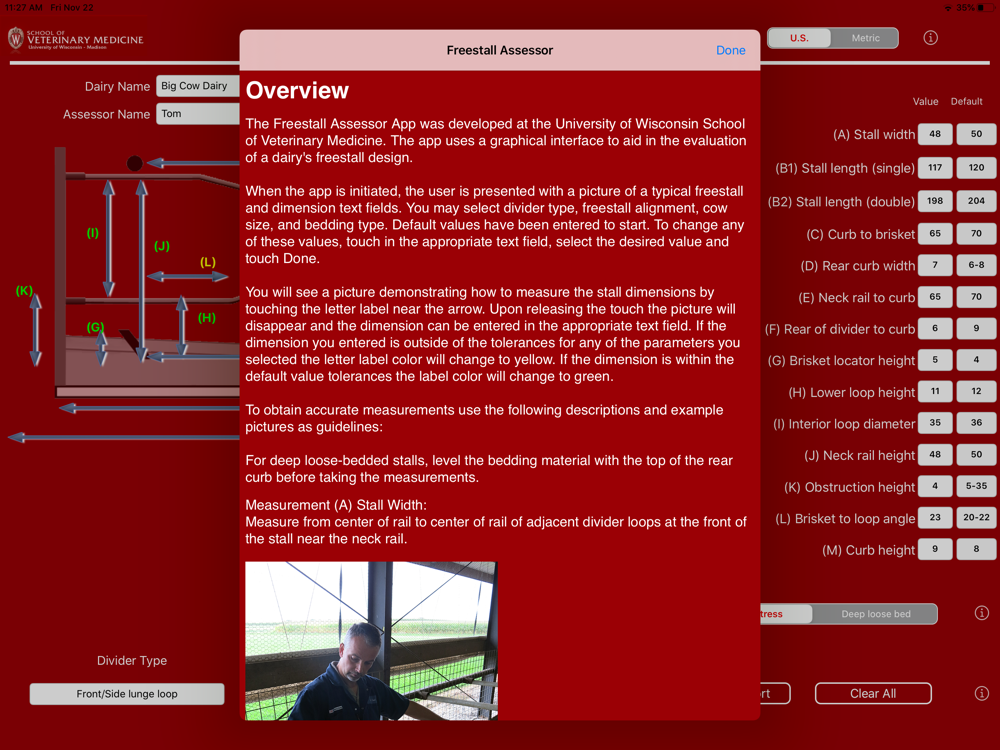This screenshot has width=1000, height=750.
Task: Open the Front/Side lunge loop divider selector
Action: [x=127, y=694]
